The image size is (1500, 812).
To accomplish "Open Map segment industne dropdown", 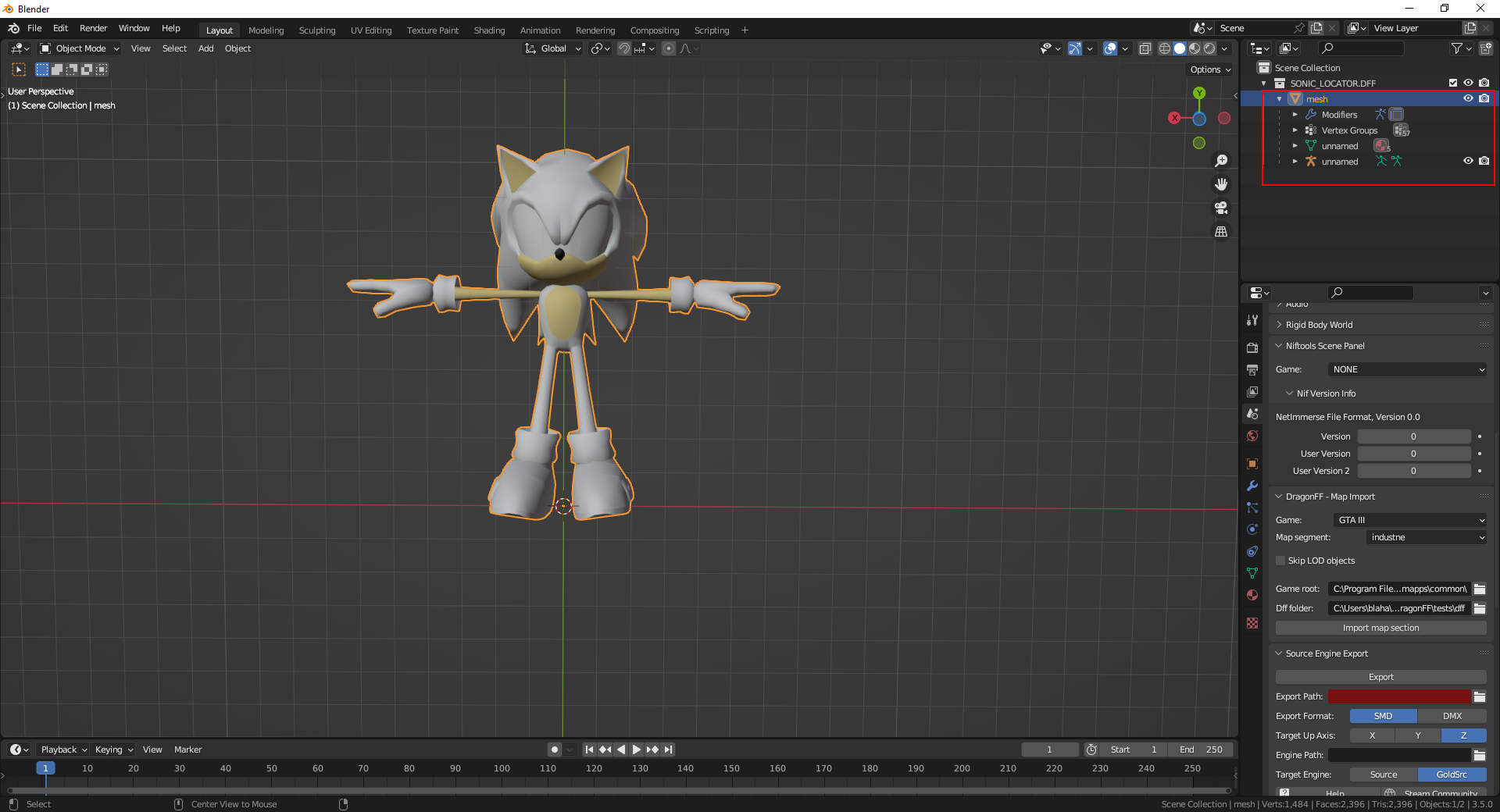I will pyautogui.click(x=1427, y=537).
